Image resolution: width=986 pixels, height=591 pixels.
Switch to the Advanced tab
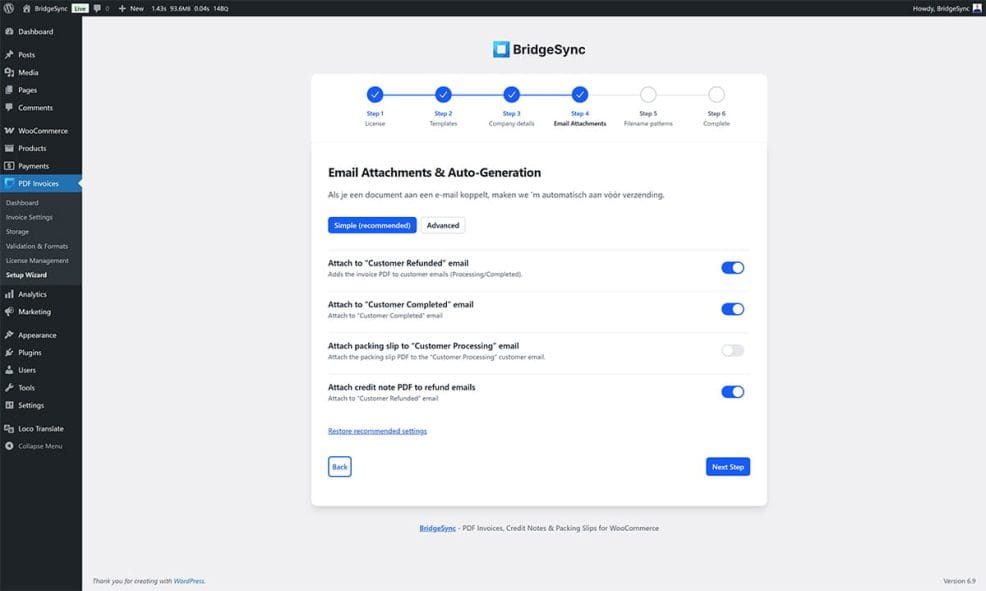[x=442, y=225]
